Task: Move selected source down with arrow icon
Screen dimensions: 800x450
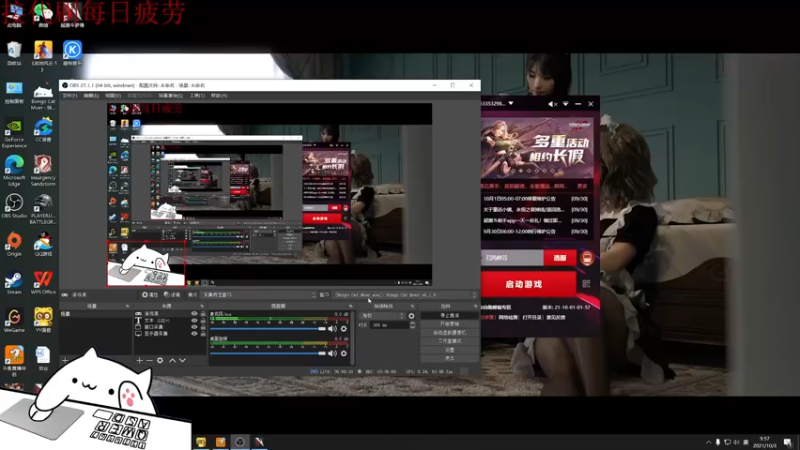Action: click(x=183, y=360)
